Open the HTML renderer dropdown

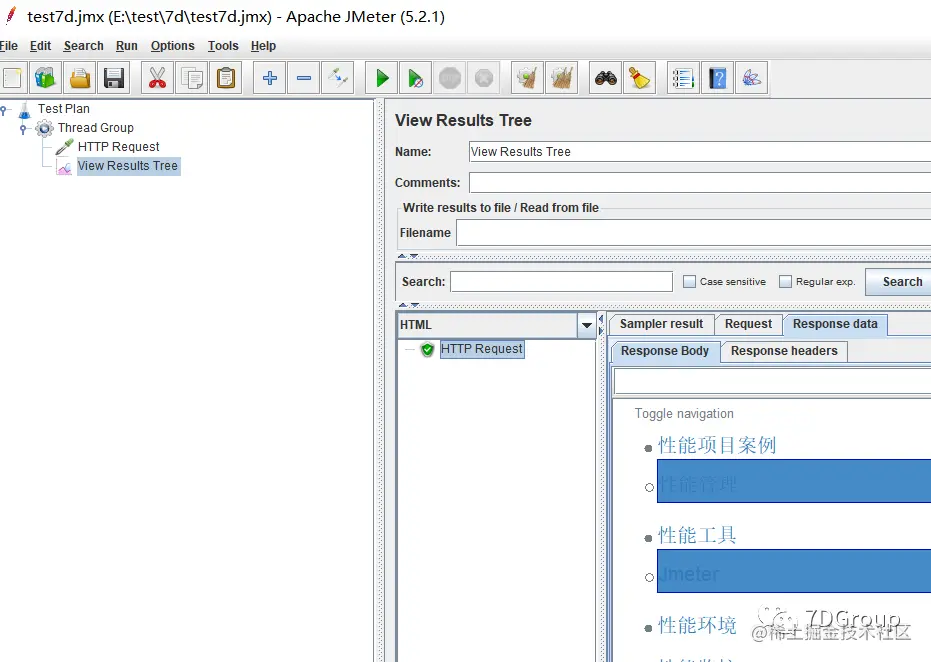pyautogui.click(x=587, y=325)
